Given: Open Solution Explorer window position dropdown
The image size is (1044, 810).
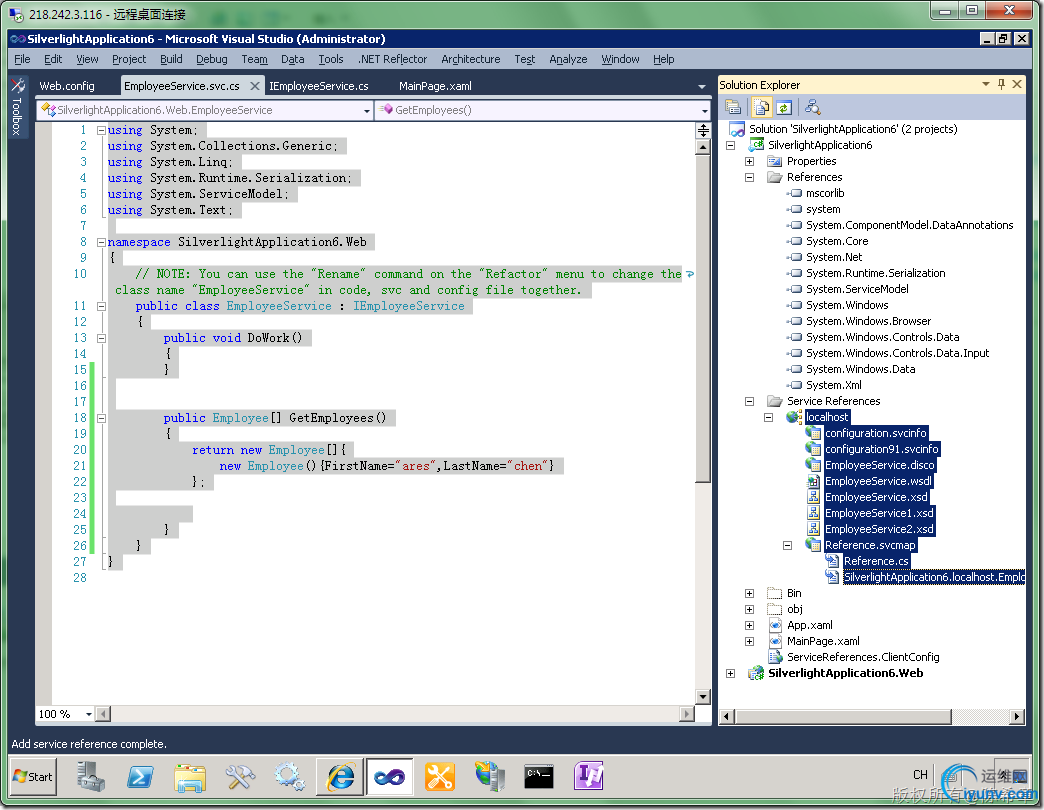Looking at the screenshot, I should coord(985,84).
